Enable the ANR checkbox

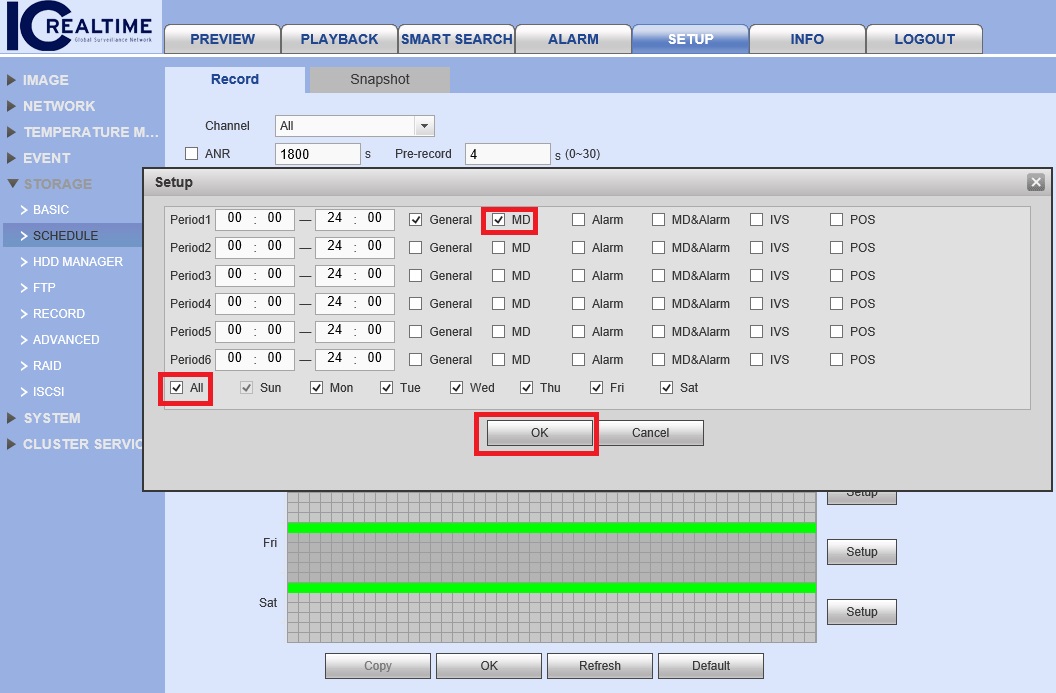click(192, 154)
